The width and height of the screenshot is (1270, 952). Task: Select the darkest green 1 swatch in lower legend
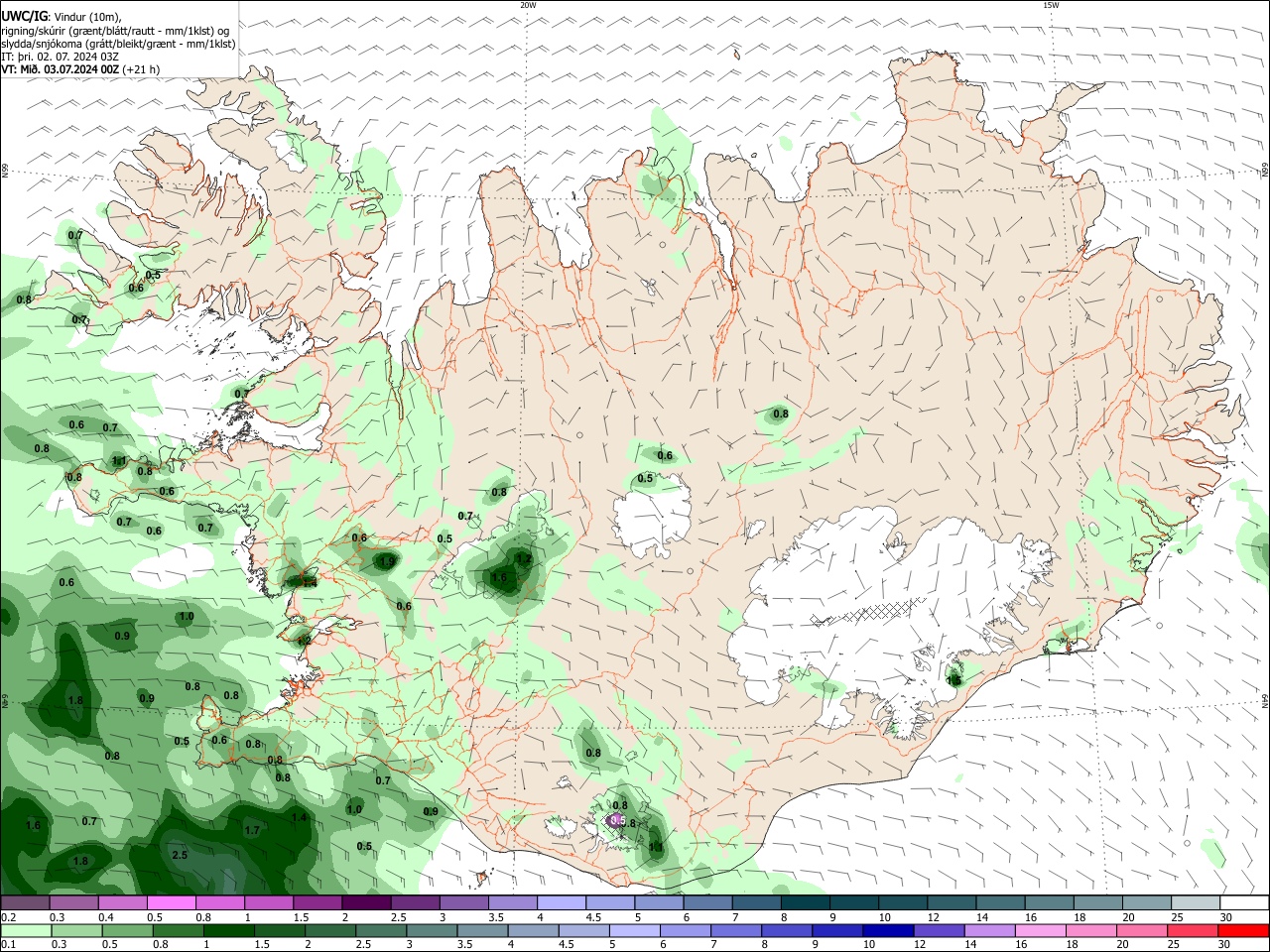pos(230,931)
